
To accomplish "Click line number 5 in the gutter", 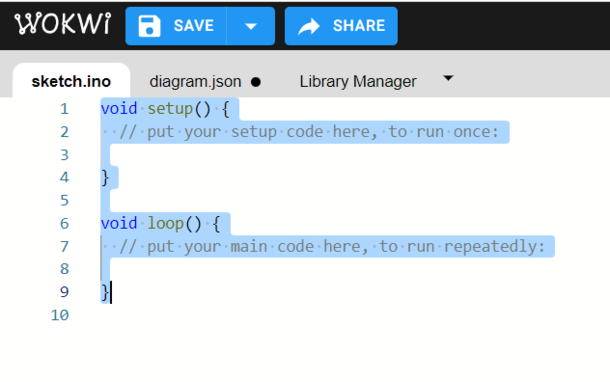I will coord(65,201).
